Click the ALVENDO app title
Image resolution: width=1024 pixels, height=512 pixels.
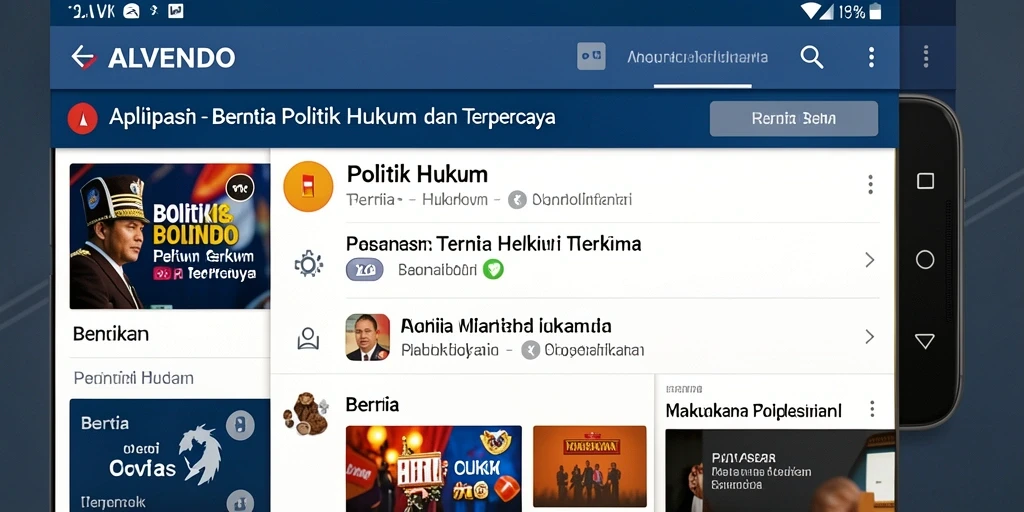click(171, 58)
